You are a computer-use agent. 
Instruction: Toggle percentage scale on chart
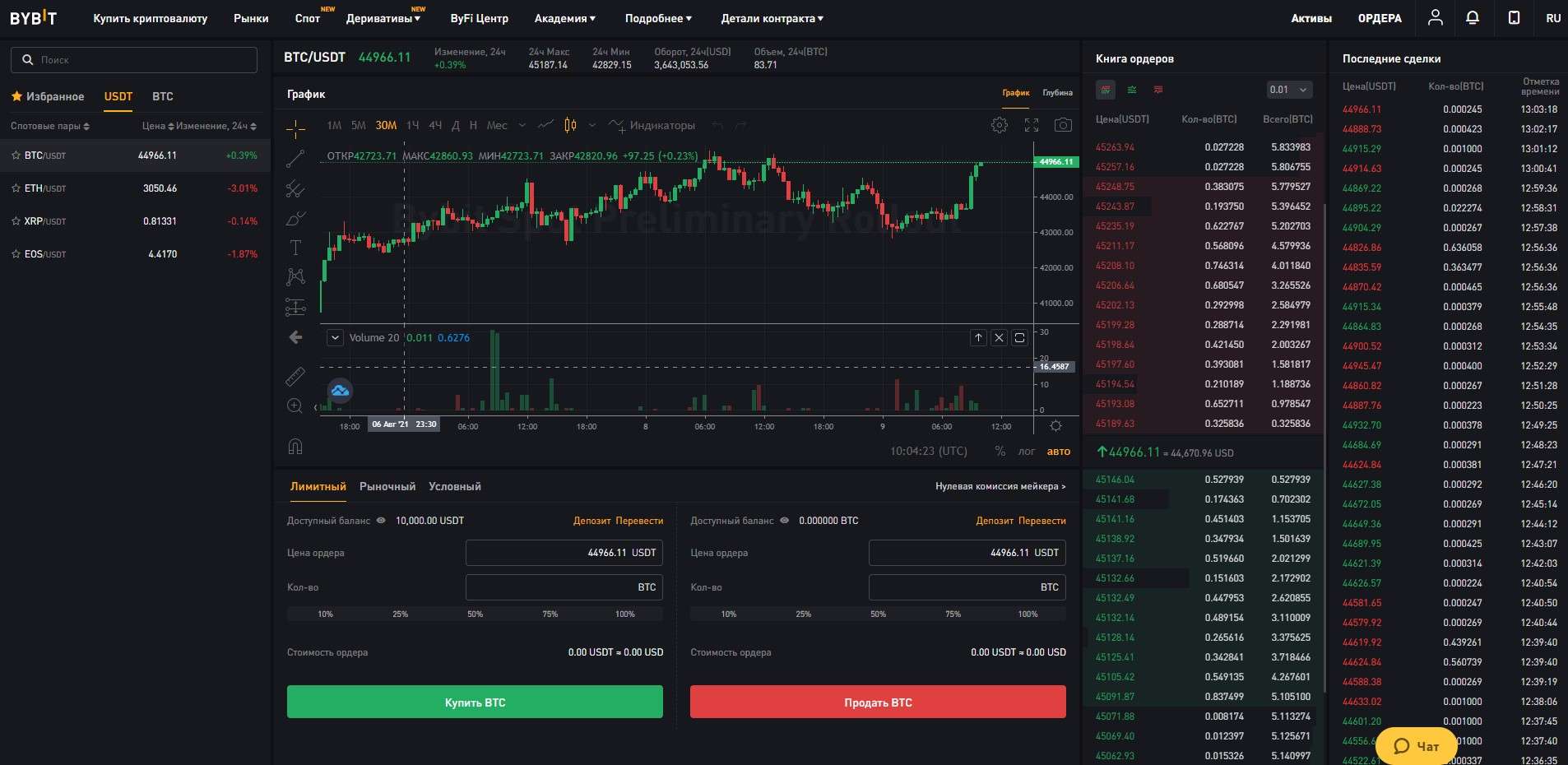(1000, 451)
